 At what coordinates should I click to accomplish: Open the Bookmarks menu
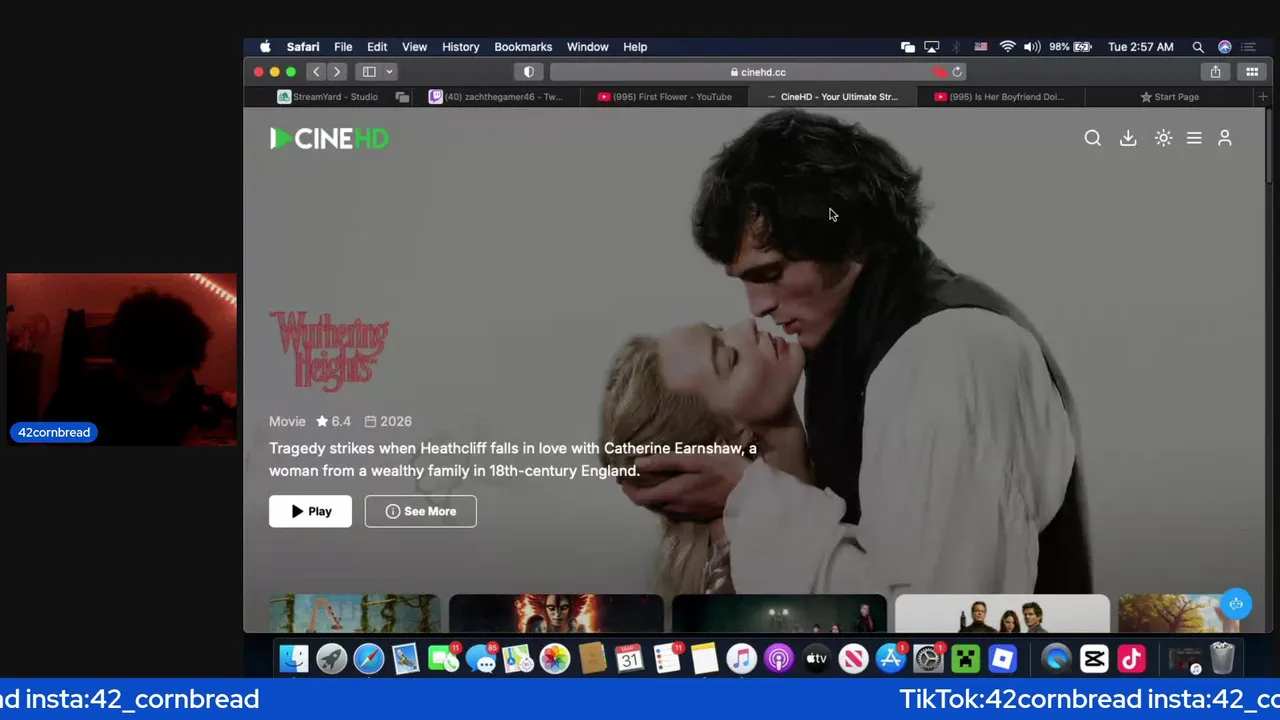(x=523, y=47)
